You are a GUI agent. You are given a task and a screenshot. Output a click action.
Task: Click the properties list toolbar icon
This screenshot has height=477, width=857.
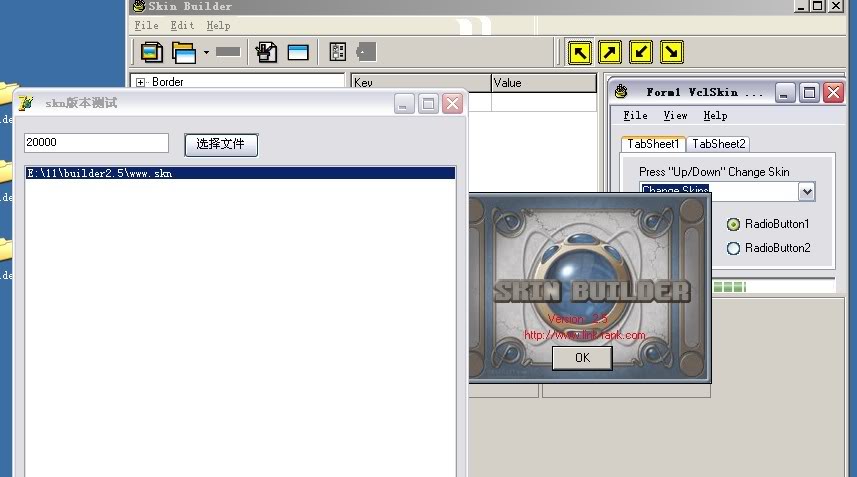[x=338, y=52]
